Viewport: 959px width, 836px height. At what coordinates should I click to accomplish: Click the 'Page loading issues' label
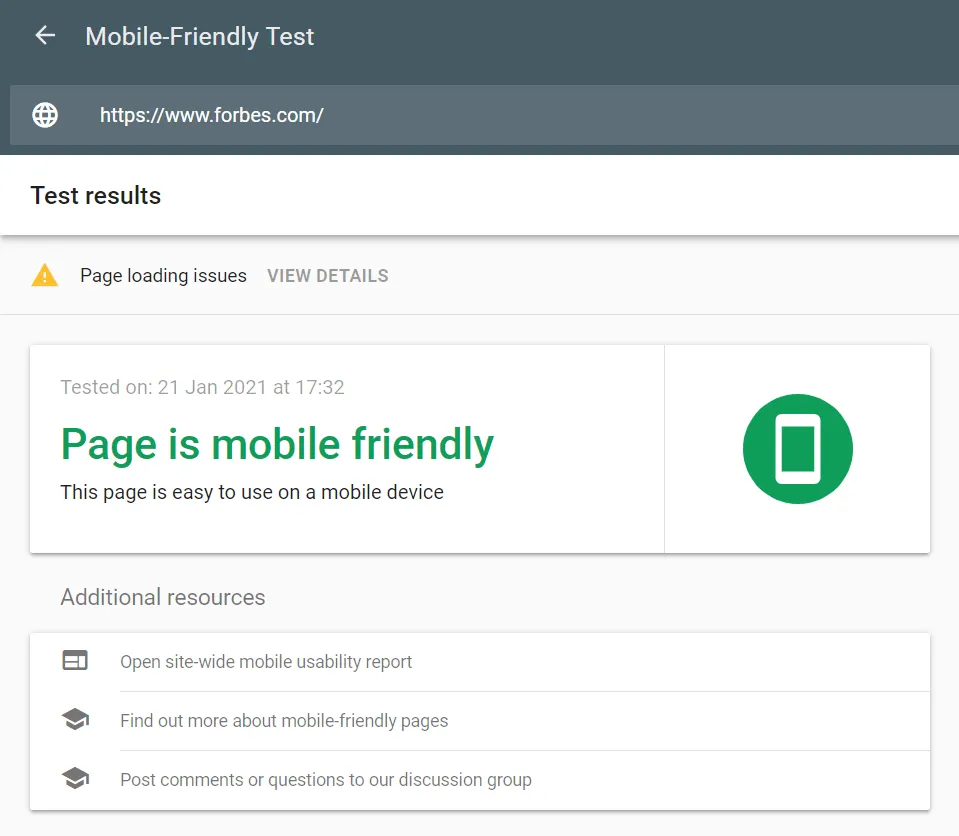tap(163, 276)
